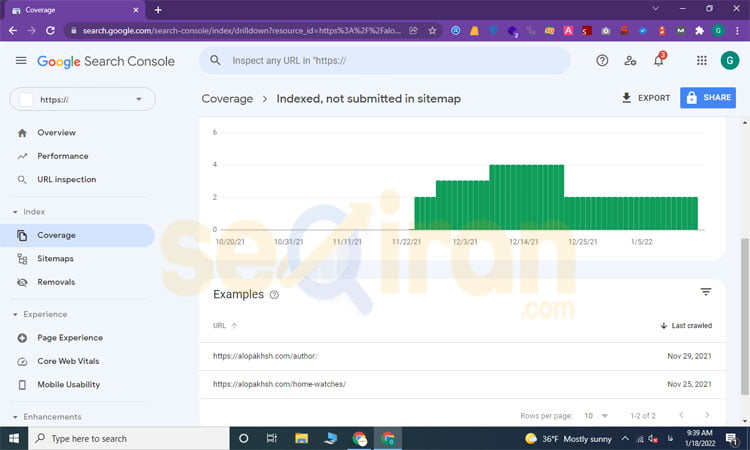Sort by URL column header
The image size is (750, 450).
[225, 326]
